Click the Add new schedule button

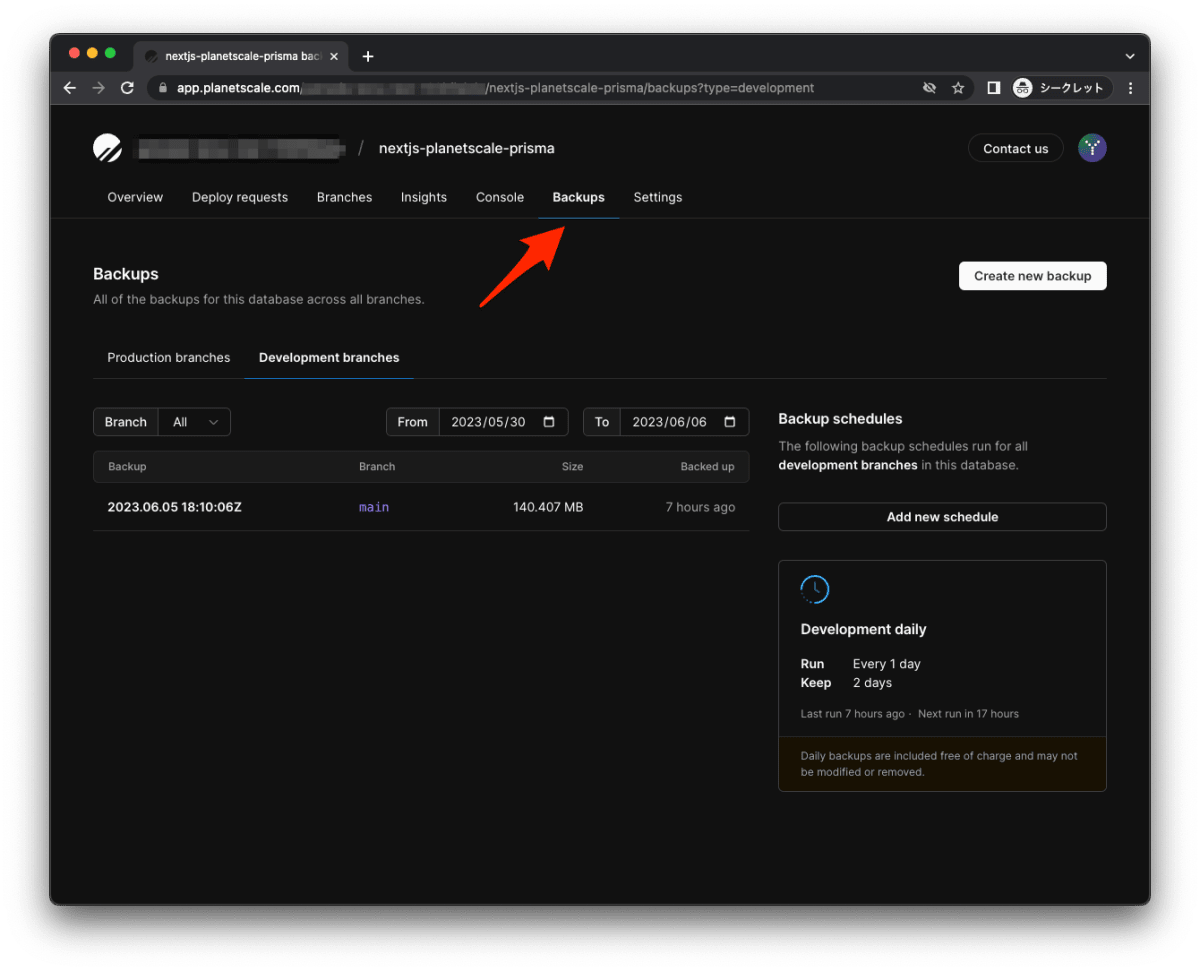pos(942,517)
